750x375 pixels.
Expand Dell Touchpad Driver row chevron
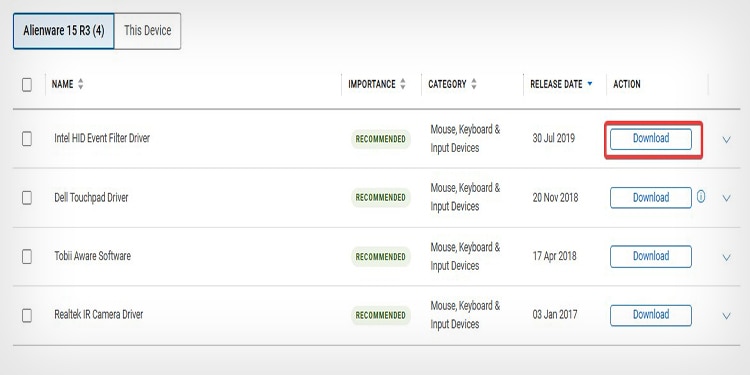(726, 198)
